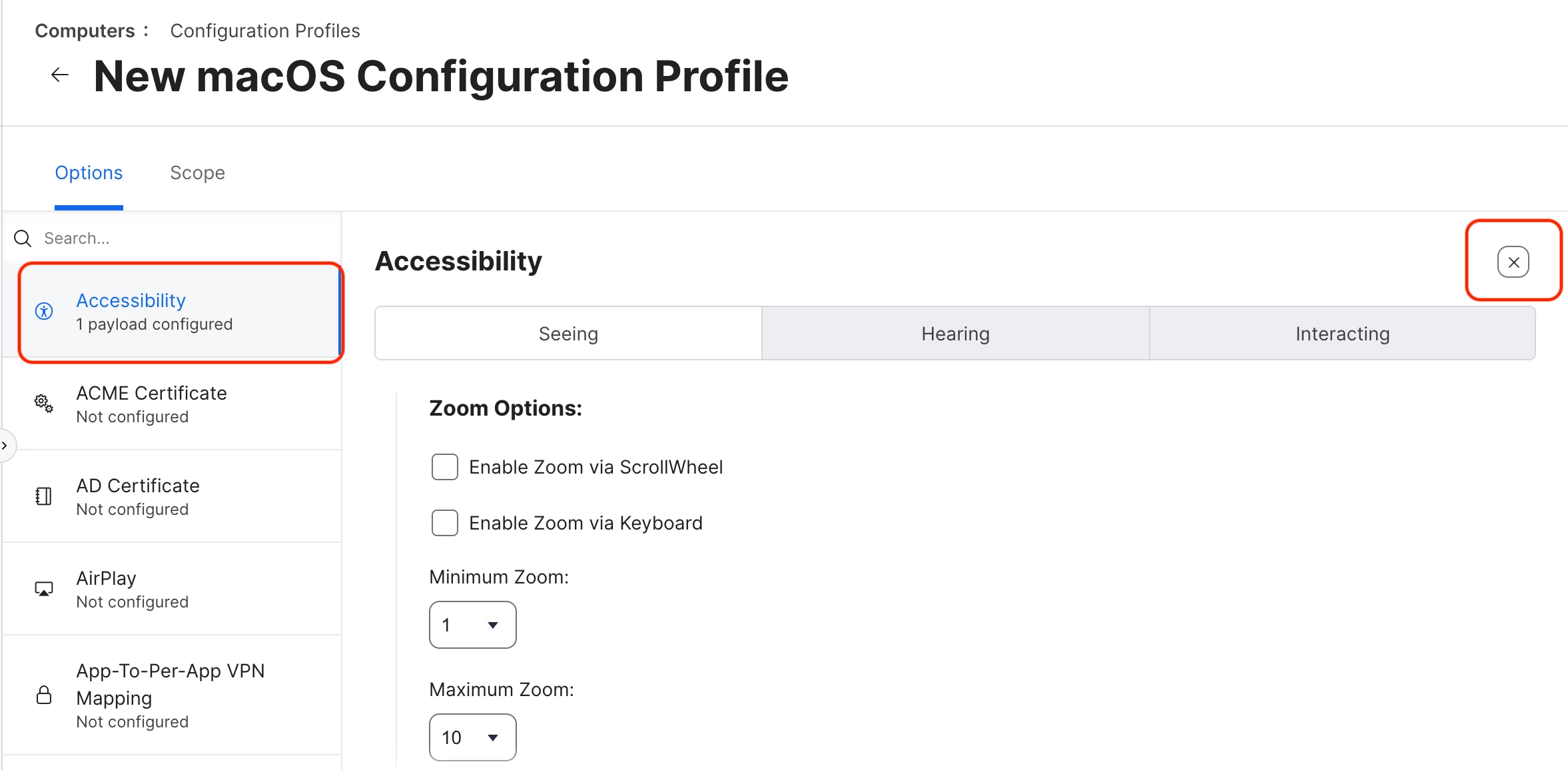This screenshot has height=770, width=1568.
Task: Click the search magnifier icon
Action: (23, 238)
